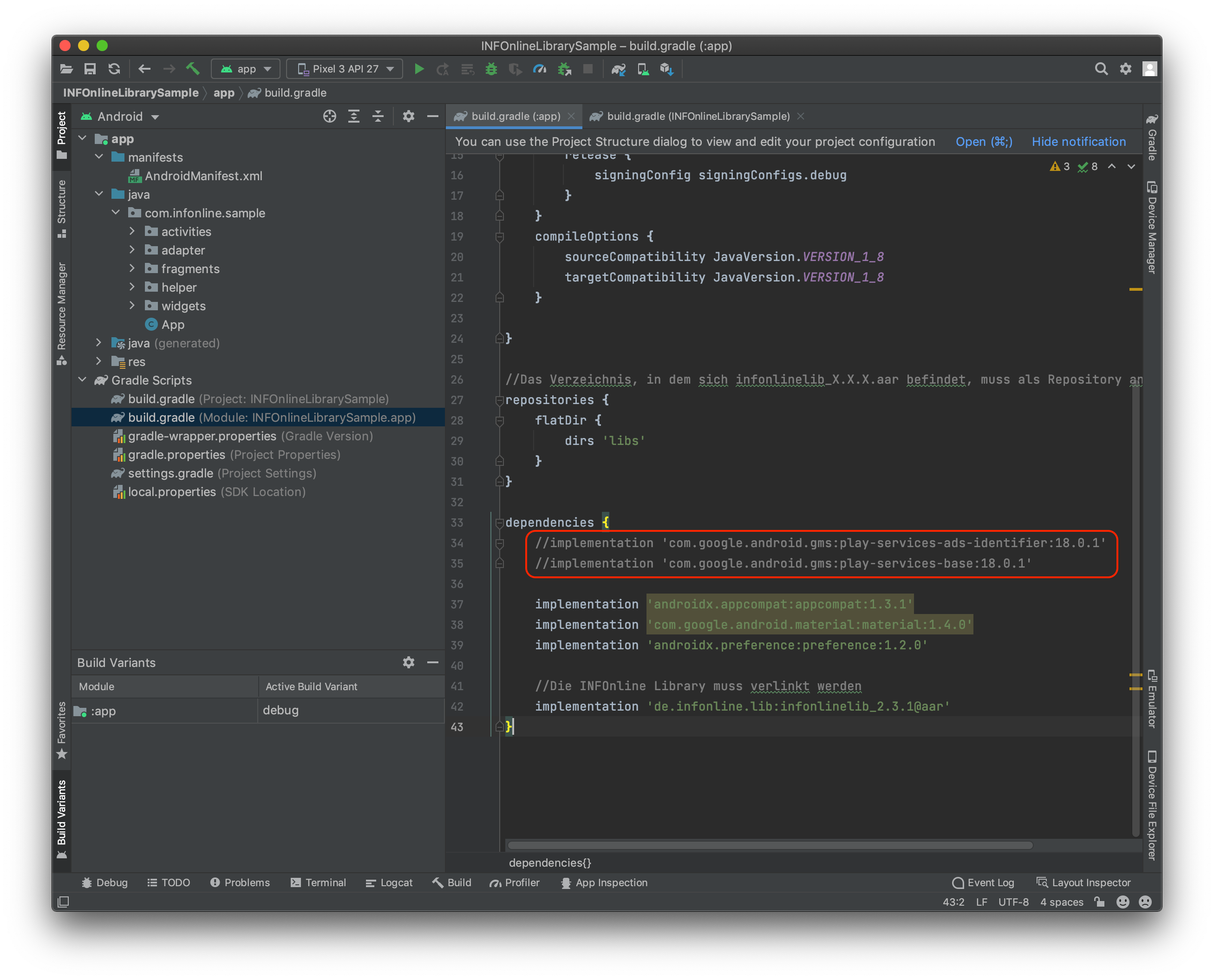
Task: Sync project with Gradle files elephant icon
Action: 619,69
